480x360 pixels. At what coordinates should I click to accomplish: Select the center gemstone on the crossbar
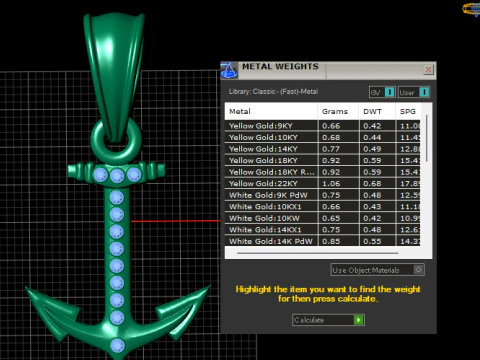coord(117,176)
